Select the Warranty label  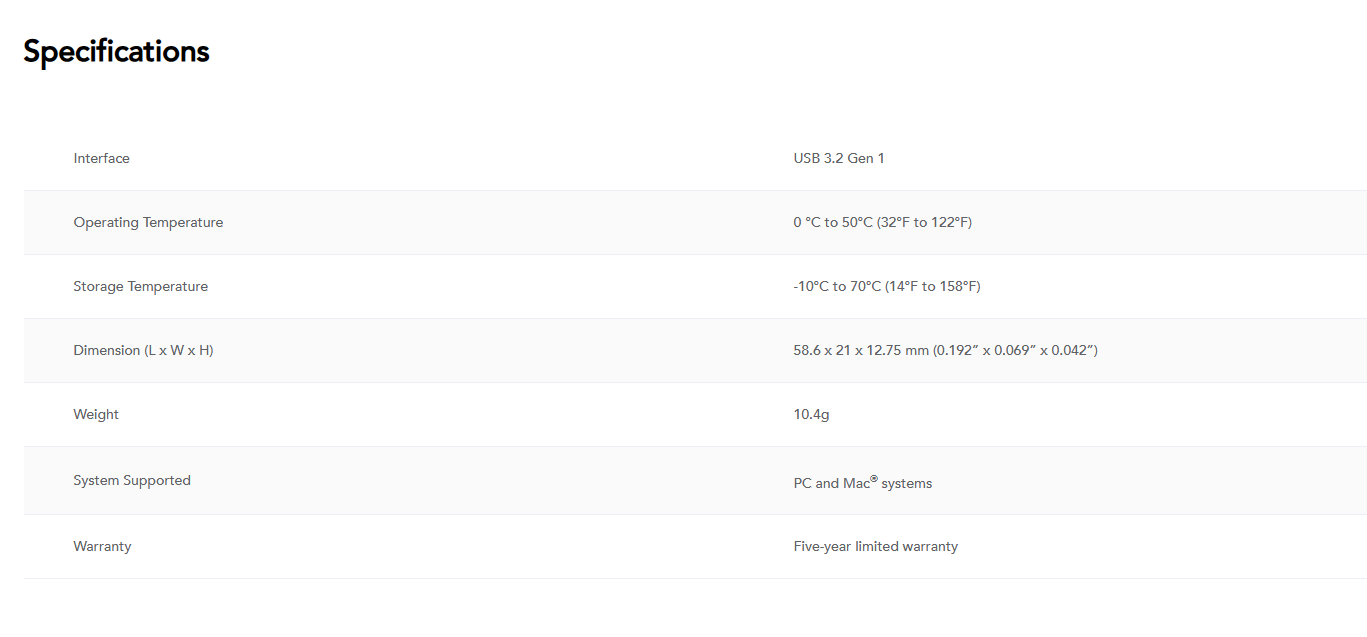click(x=102, y=546)
